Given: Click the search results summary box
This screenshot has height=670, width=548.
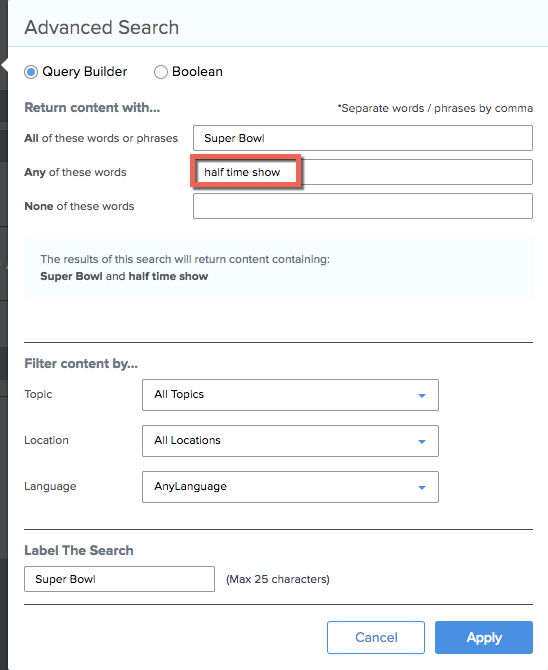Looking at the screenshot, I should [x=278, y=268].
